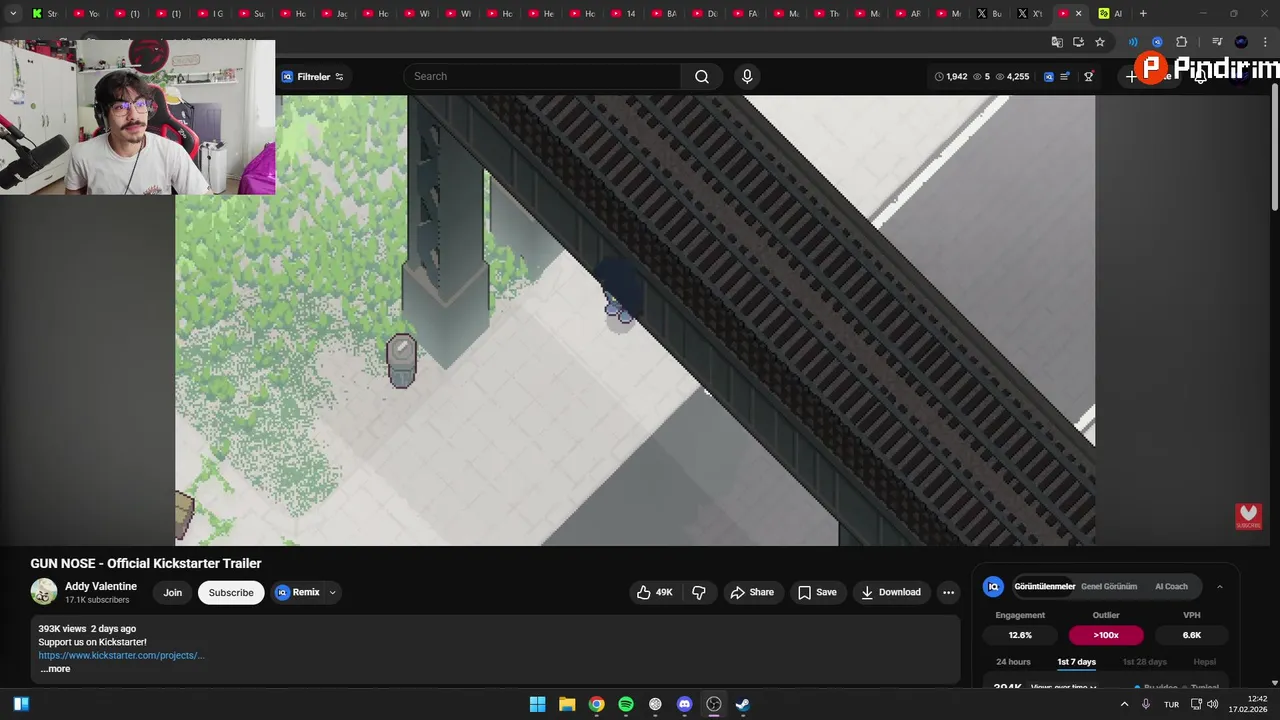
Task: Open the three-dot more actions menu
Action: click(x=948, y=592)
